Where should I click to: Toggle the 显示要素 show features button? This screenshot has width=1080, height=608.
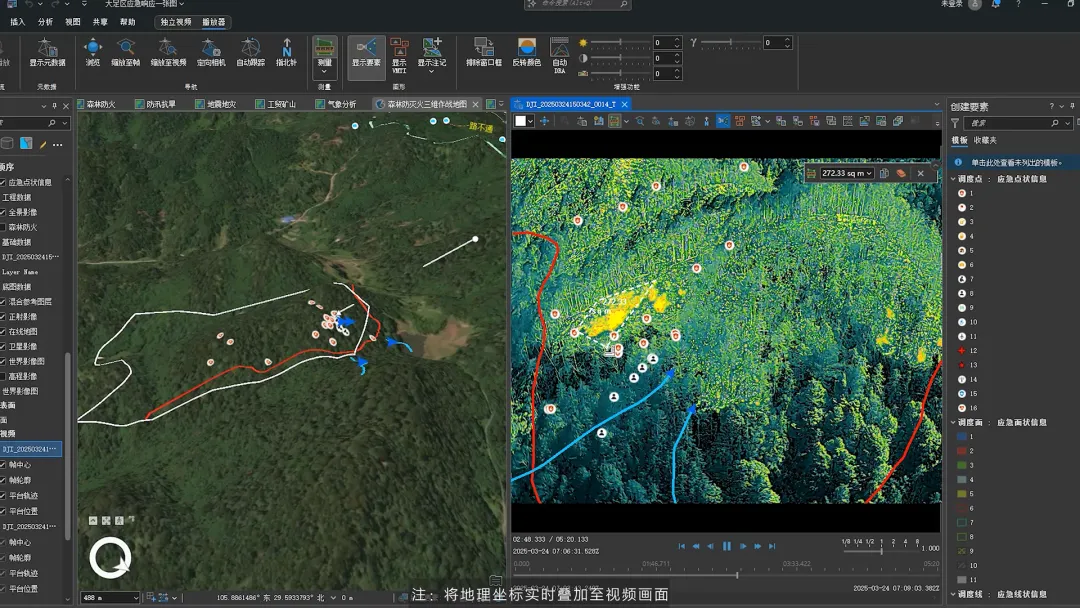366,51
